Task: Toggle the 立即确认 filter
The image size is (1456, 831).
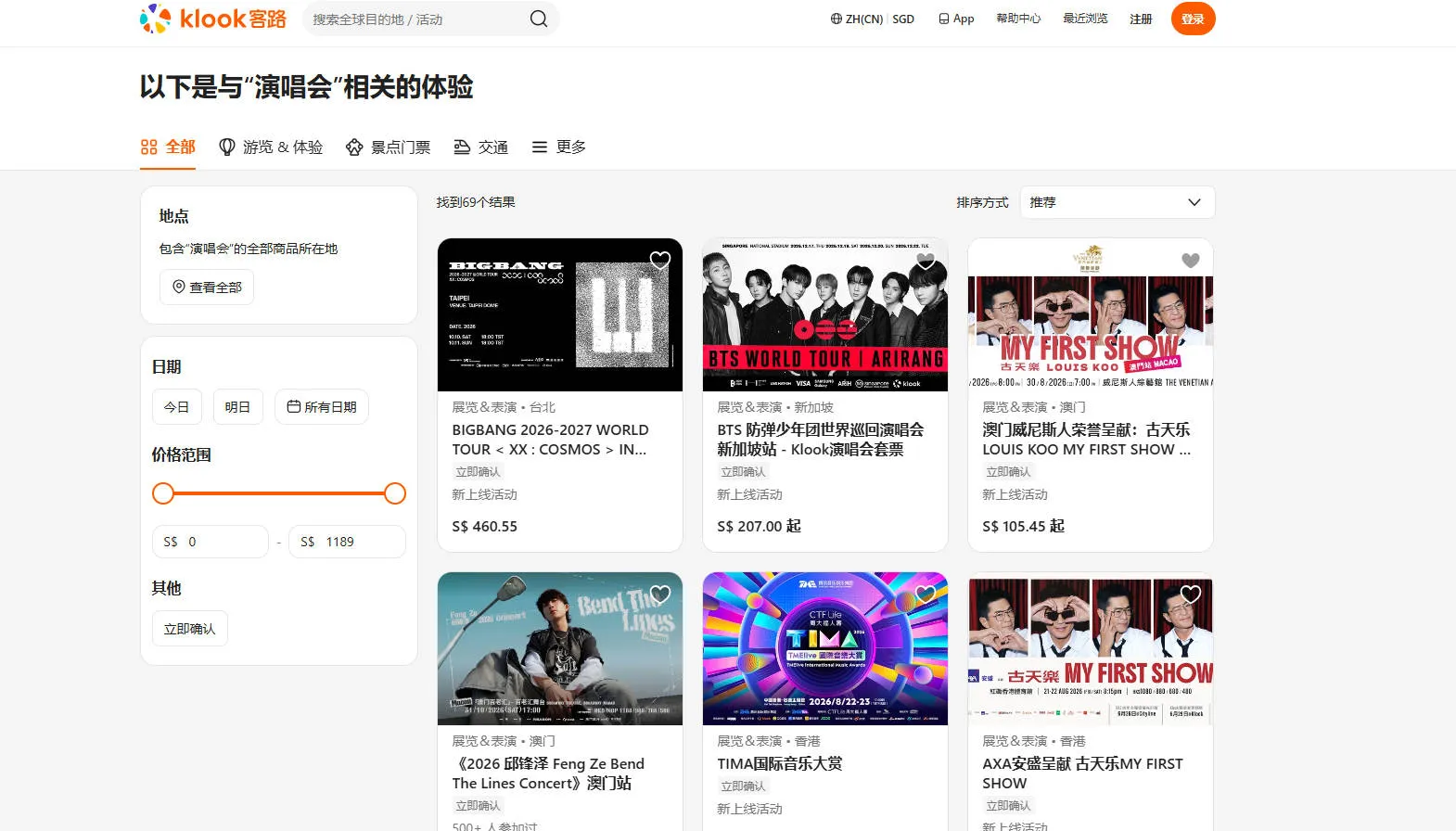Action: (x=190, y=629)
